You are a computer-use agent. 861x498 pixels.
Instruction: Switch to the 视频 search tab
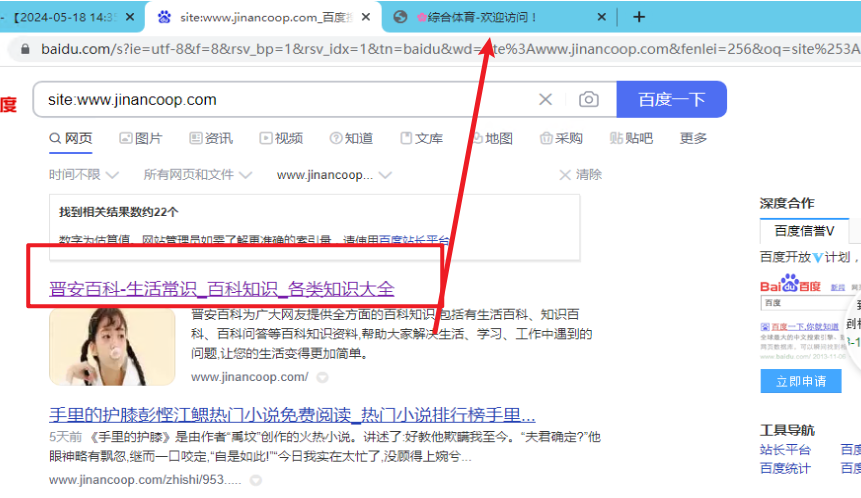[281, 138]
